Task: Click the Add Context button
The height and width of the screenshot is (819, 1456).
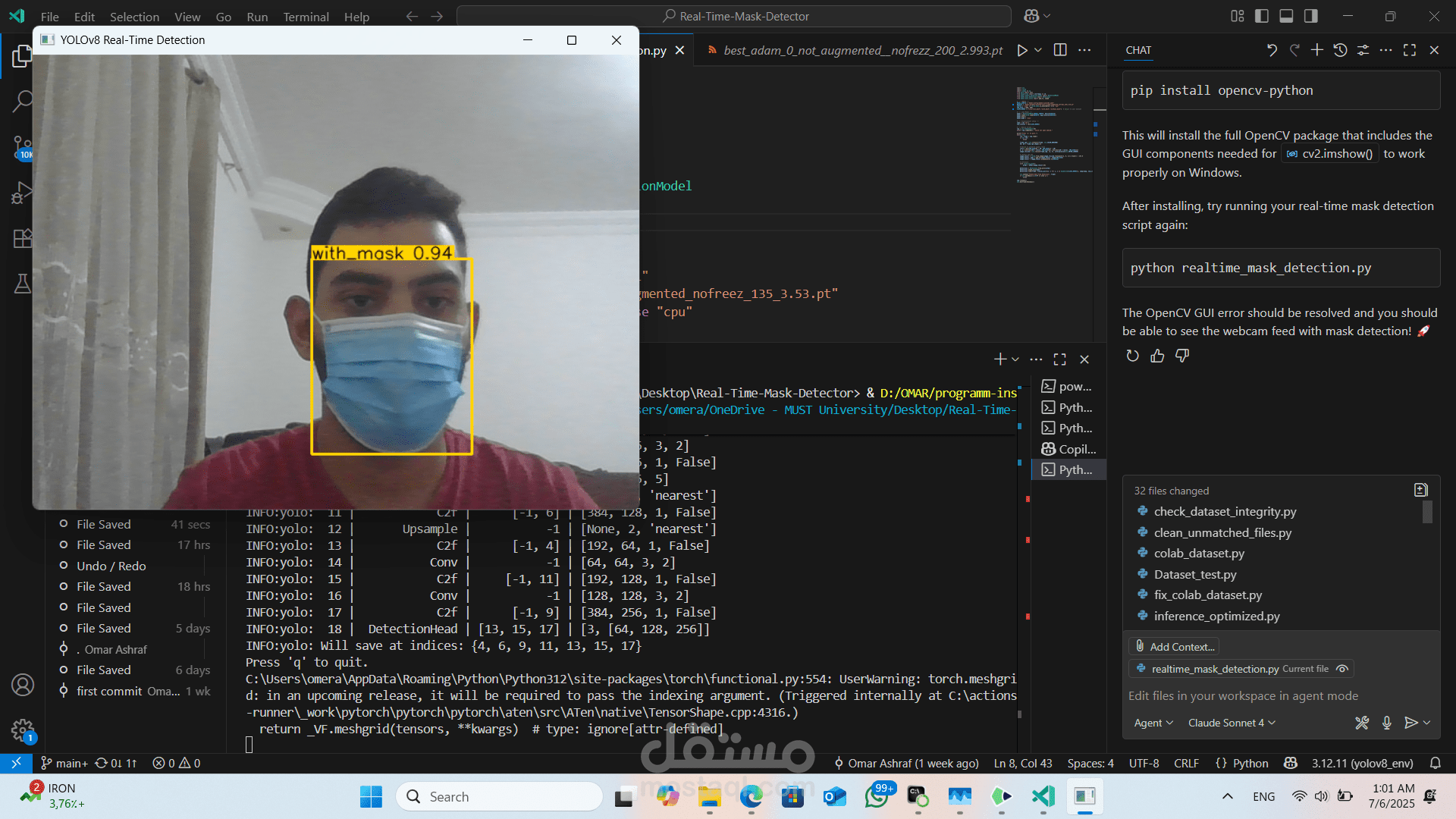Action: click(1175, 647)
